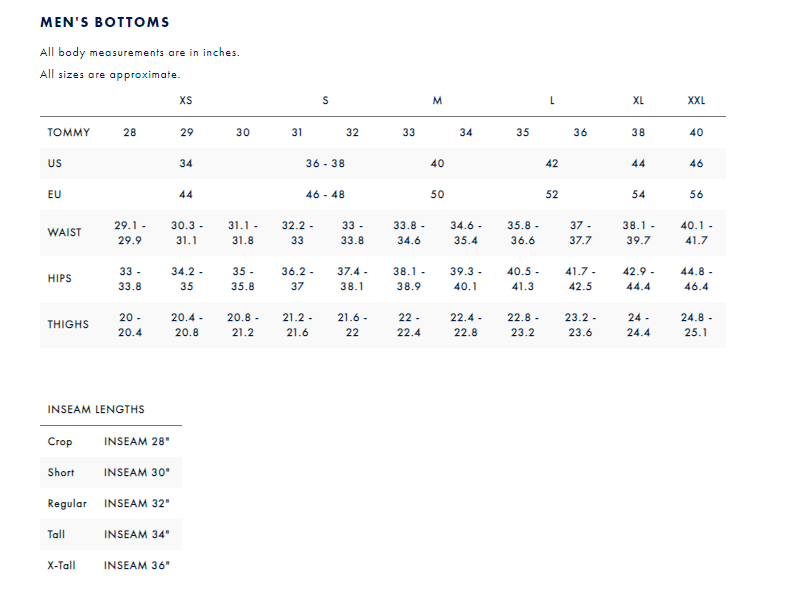This screenshot has height=599, width=795.
Task: Click the EU size "46 - 48" cell
Action: (325, 195)
